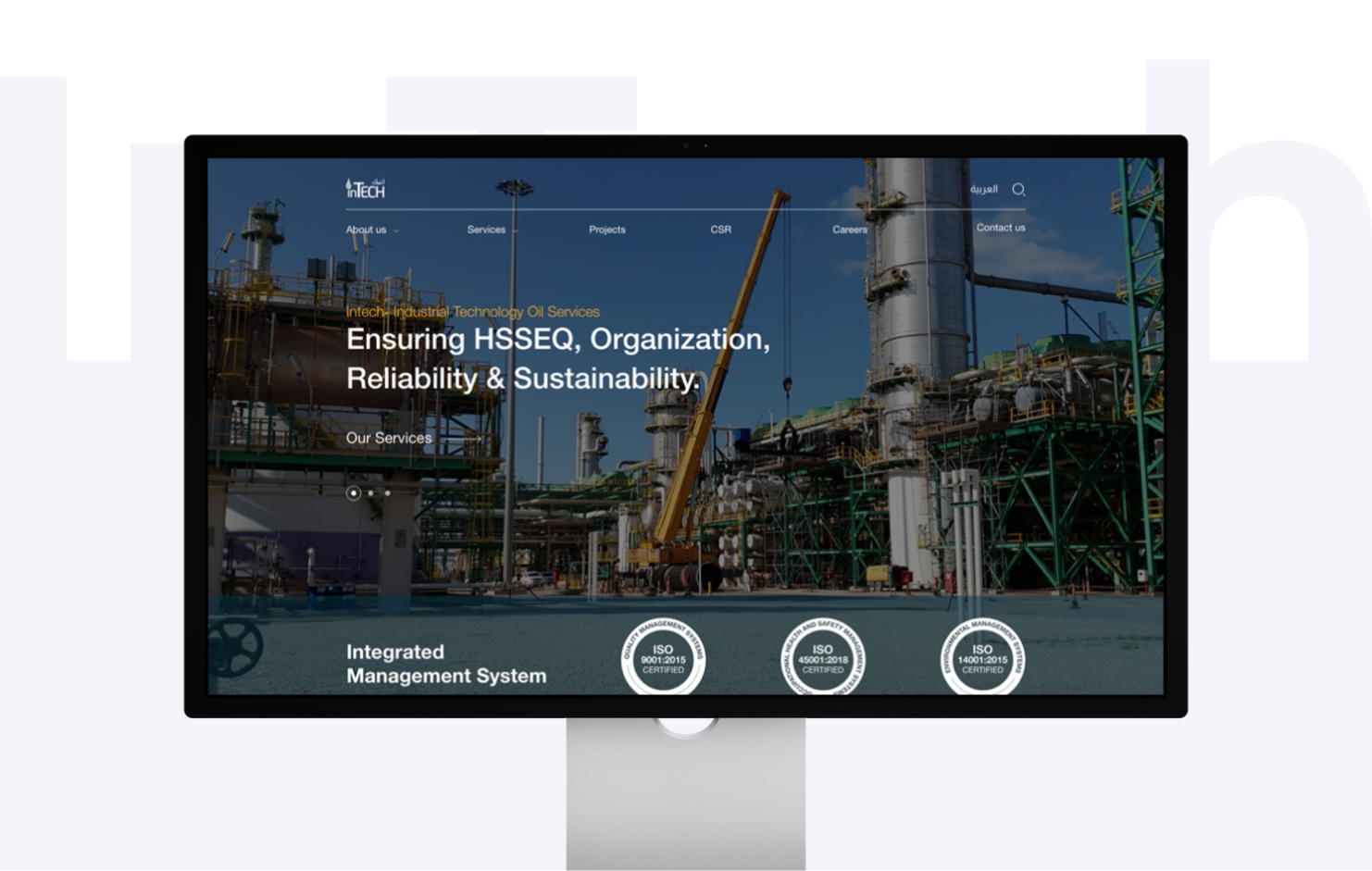1372x871 pixels.
Task: Expand the About us dropdown chevron
Action: point(396,230)
